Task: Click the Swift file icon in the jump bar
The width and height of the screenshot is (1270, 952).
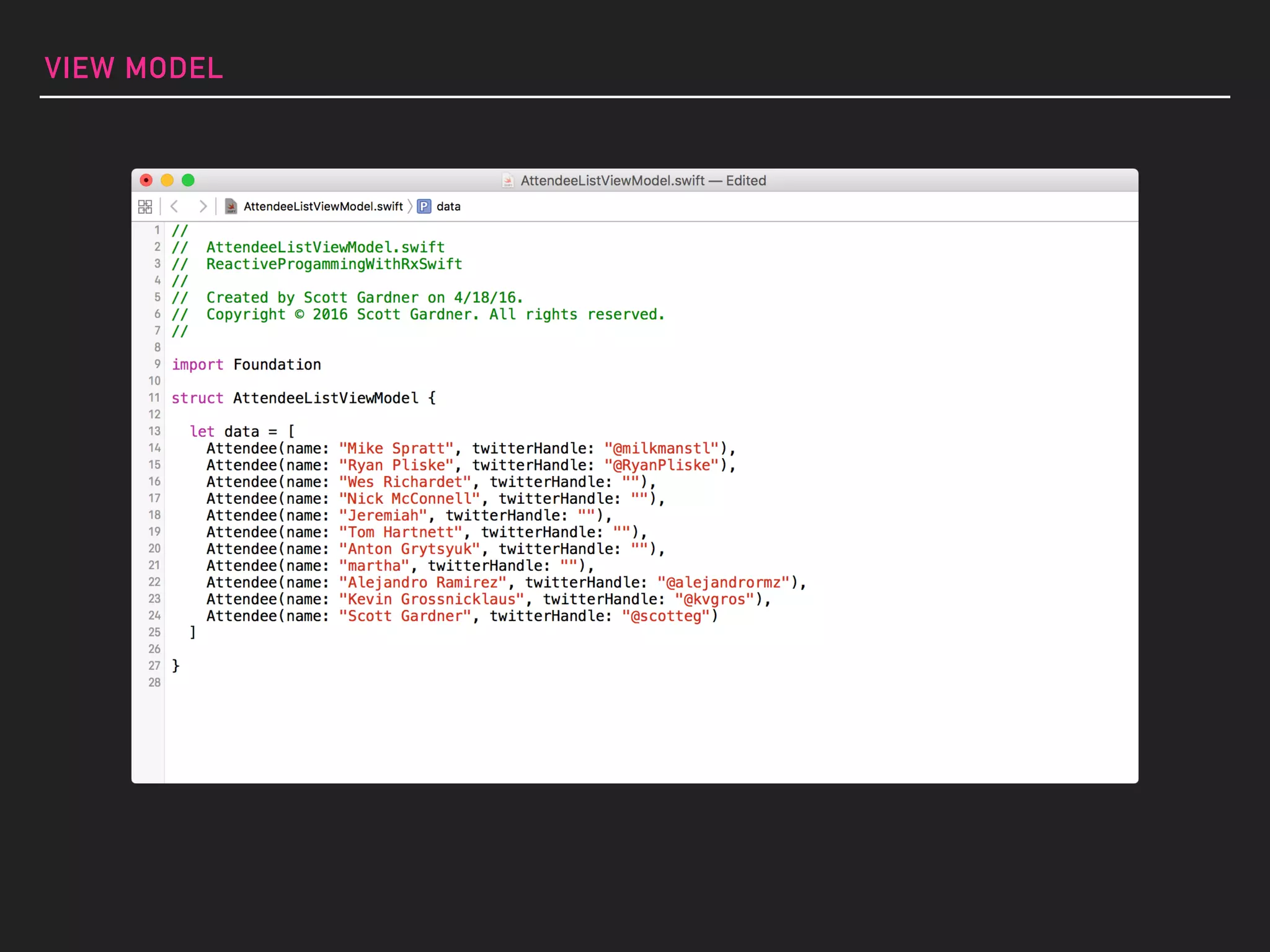Action: (231, 206)
